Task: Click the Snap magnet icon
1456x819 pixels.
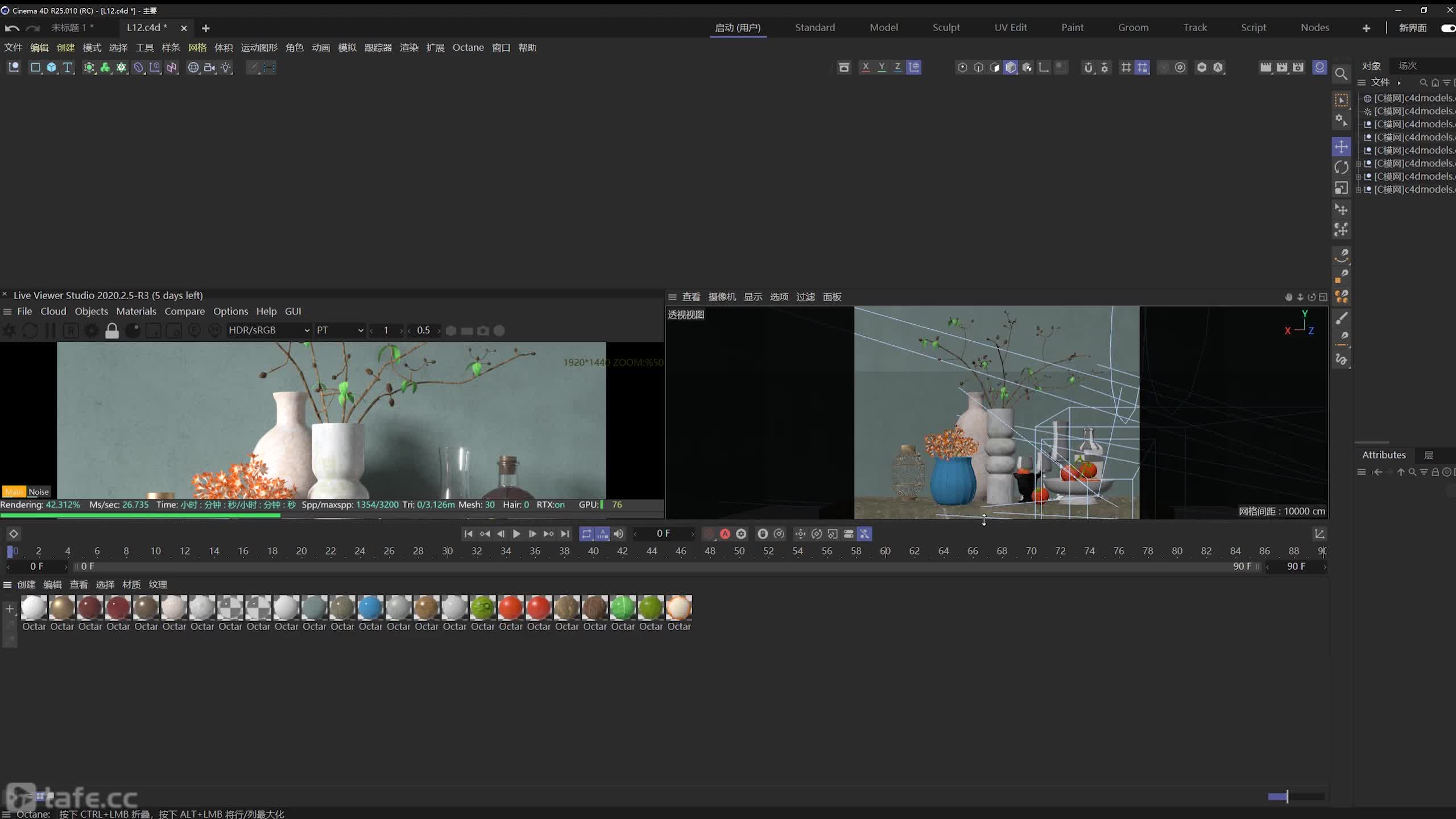Action: pos(1088,67)
